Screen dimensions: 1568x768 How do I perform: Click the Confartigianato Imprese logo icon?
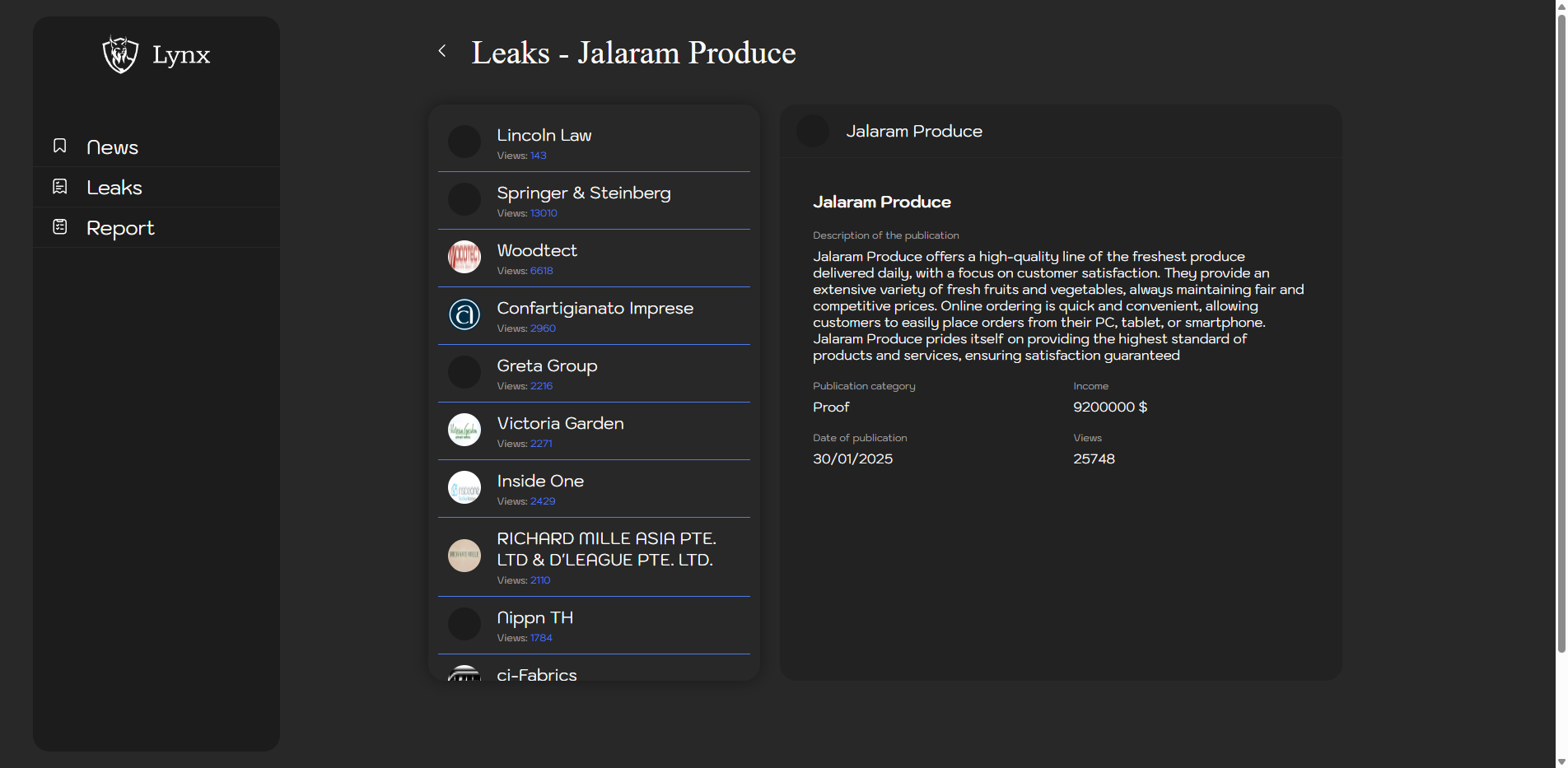tap(464, 314)
